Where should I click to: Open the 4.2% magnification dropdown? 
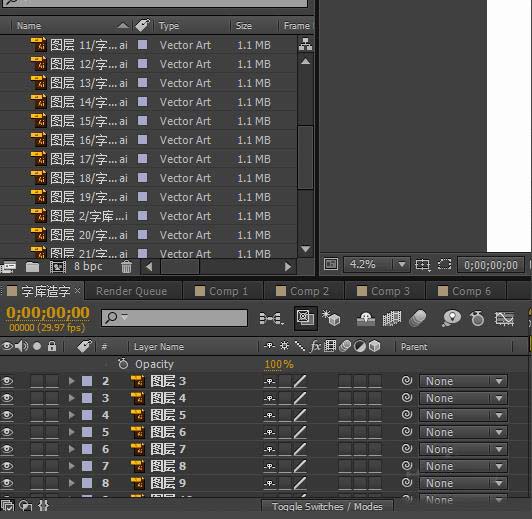[377, 264]
